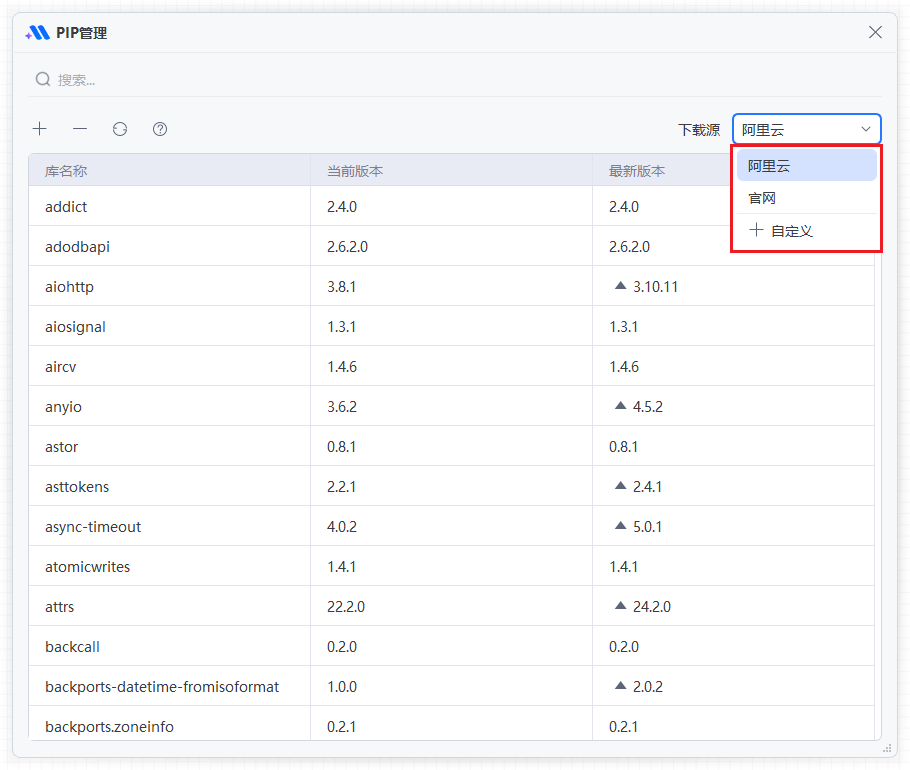
Task: Select the backports-datetime-fromisoformat library name
Action: point(162,687)
